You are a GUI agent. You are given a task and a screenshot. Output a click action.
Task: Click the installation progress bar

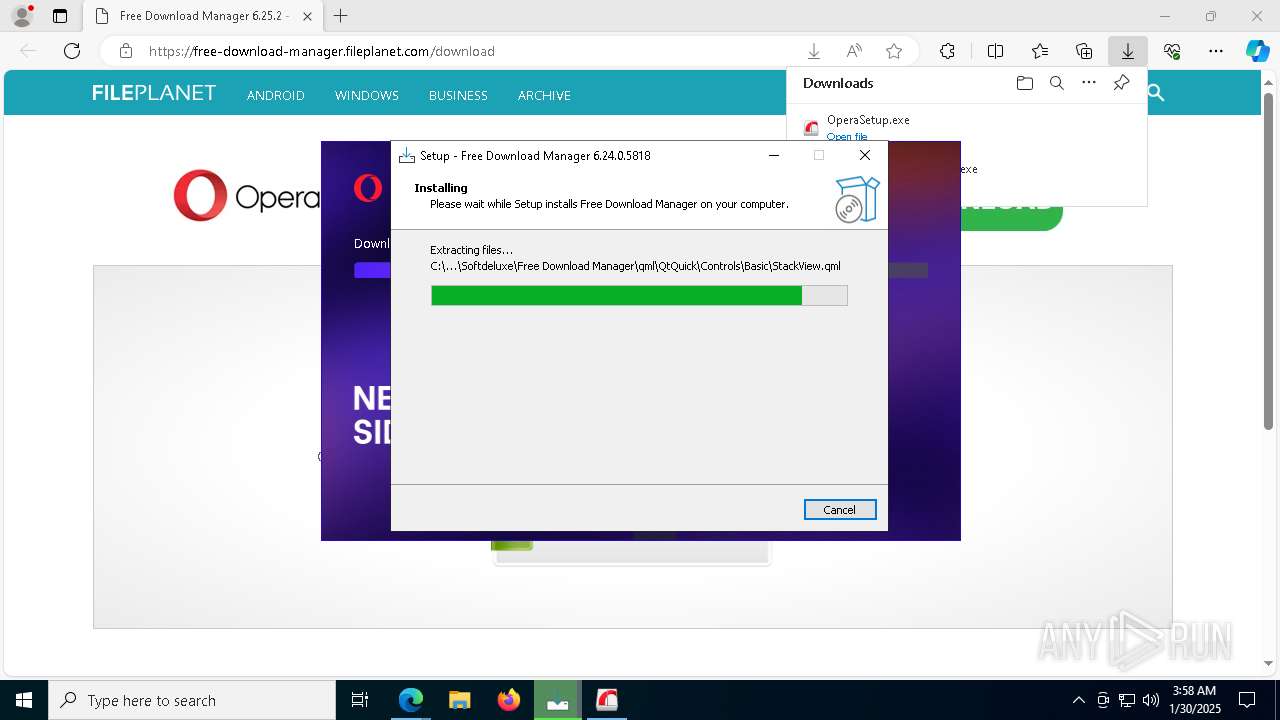point(639,295)
